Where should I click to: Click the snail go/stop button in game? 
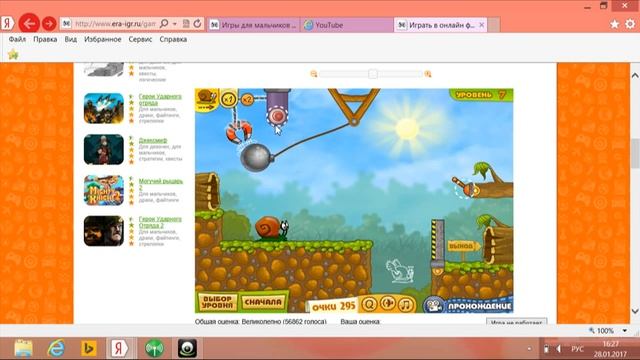click(207, 100)
